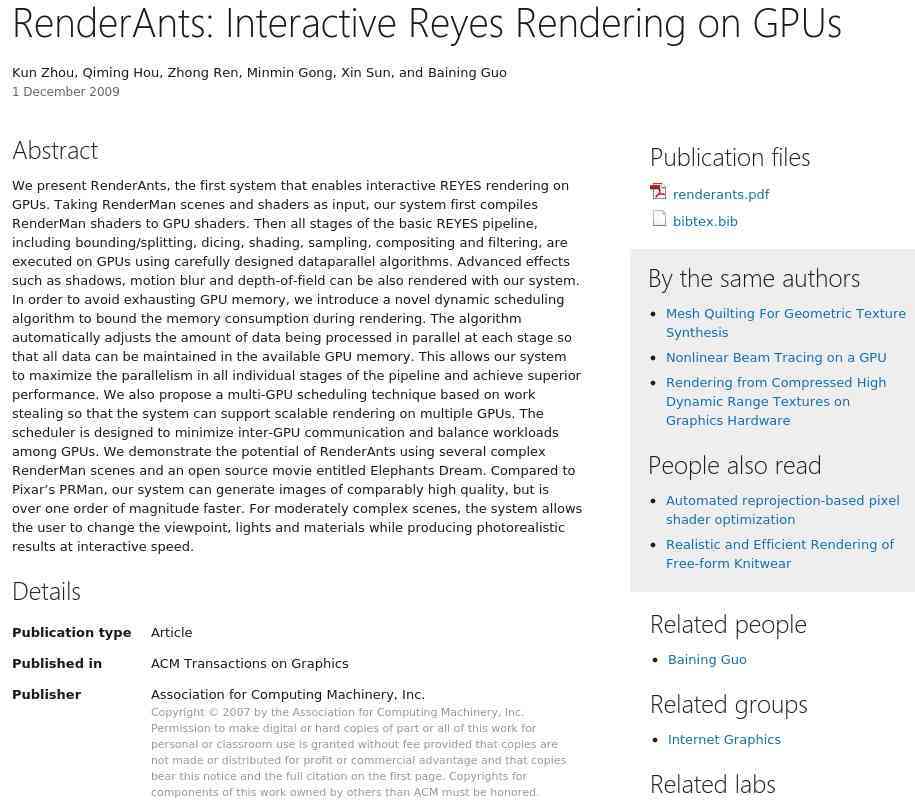
Task: Download the bibtex.bib citation file
Action: (x=705, y=222)
